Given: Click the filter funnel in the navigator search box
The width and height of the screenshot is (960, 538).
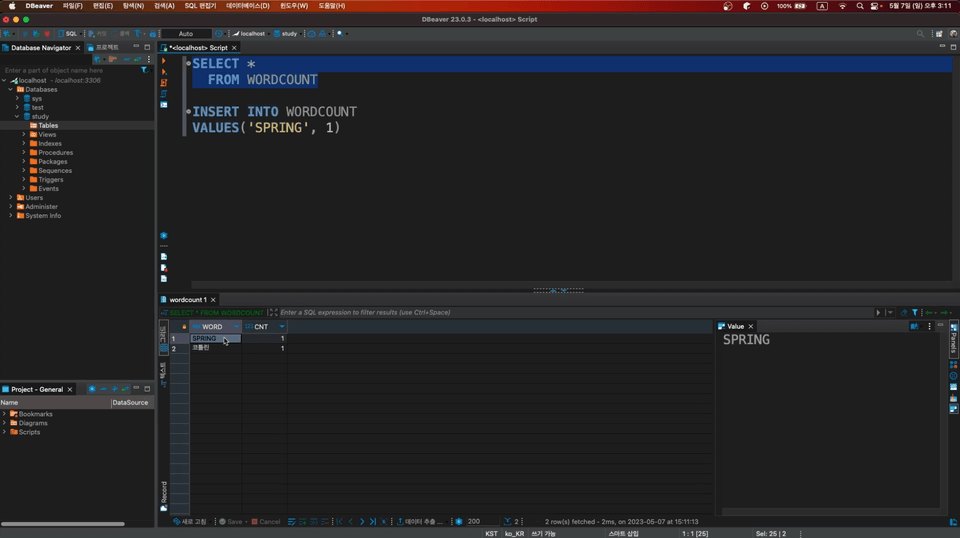Looking at the screenshot, I should pyautogui.click(x=144, y=70).
